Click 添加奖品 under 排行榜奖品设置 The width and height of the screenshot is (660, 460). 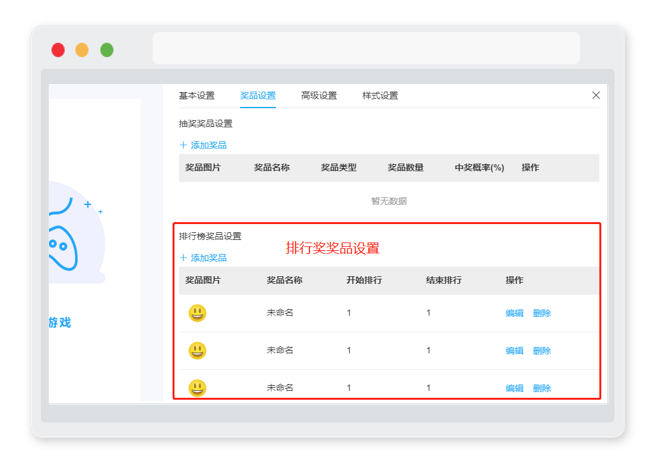(x=208, y=258)
